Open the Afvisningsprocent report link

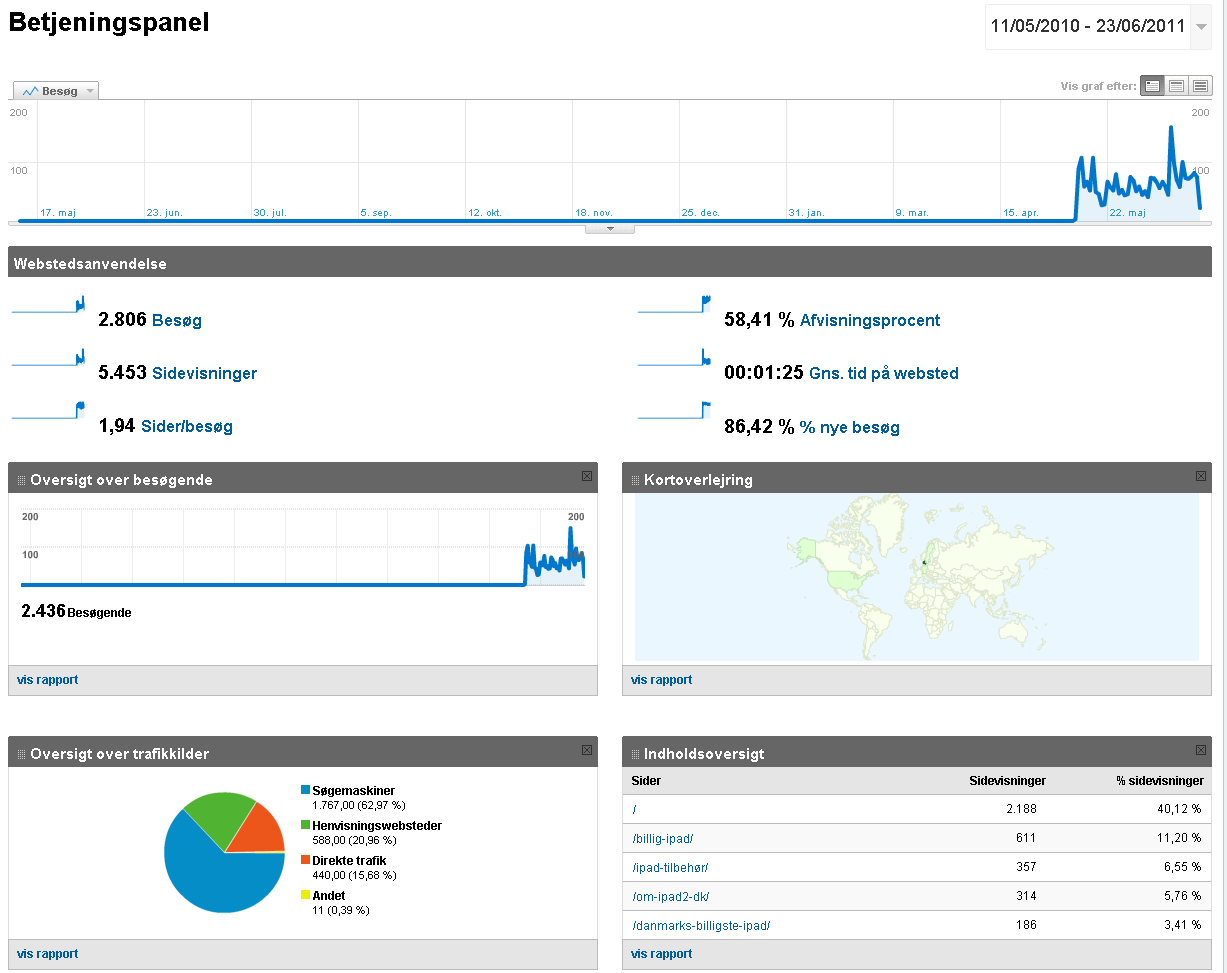pyautogui.click(x=869, y=320)
